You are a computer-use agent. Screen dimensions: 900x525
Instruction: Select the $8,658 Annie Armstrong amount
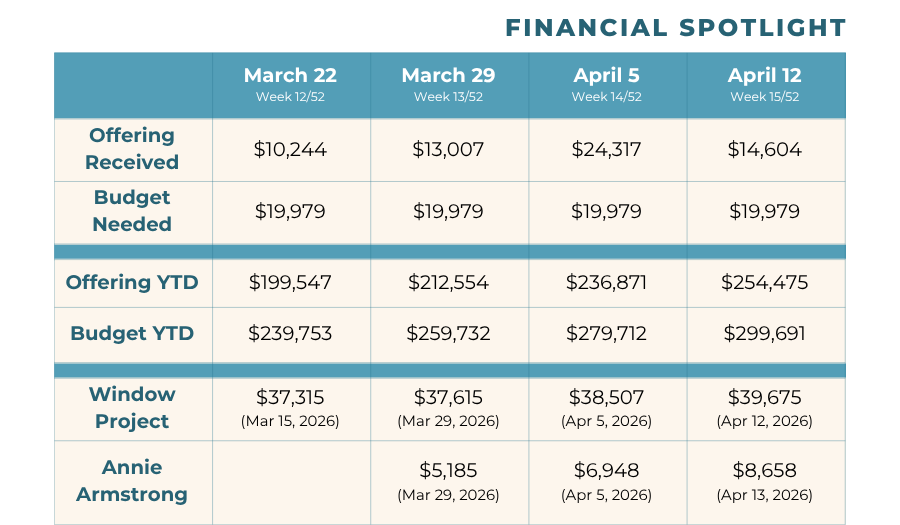tap(765, 471)
